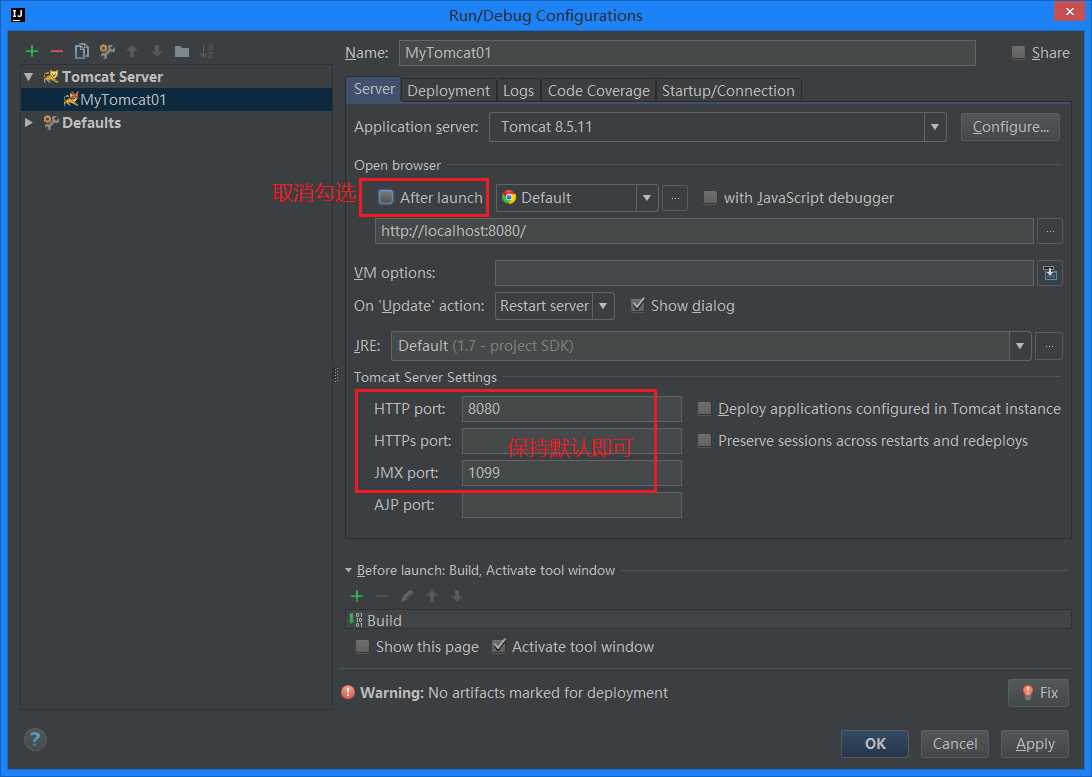Image resolution: width=1092 pixels, height=777 pixels.
Task: Switch to the Server tab
Action: (374, 89)
